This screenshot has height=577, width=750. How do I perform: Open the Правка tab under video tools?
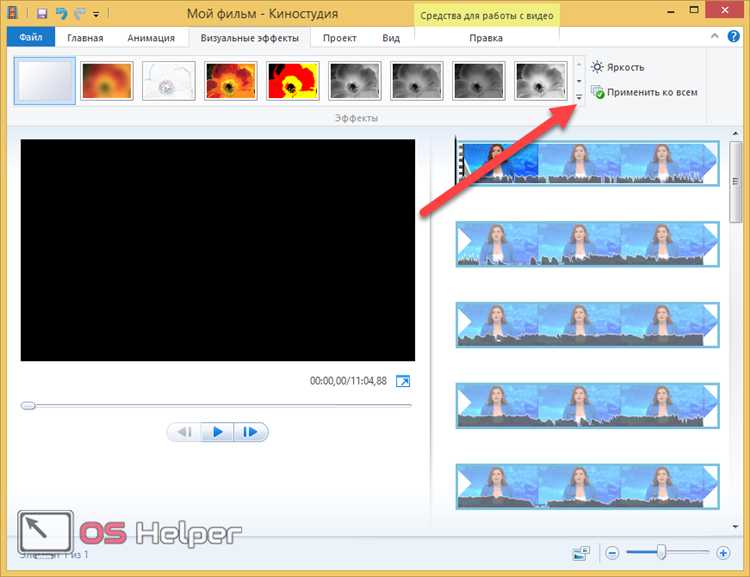[x=486, y=38]
